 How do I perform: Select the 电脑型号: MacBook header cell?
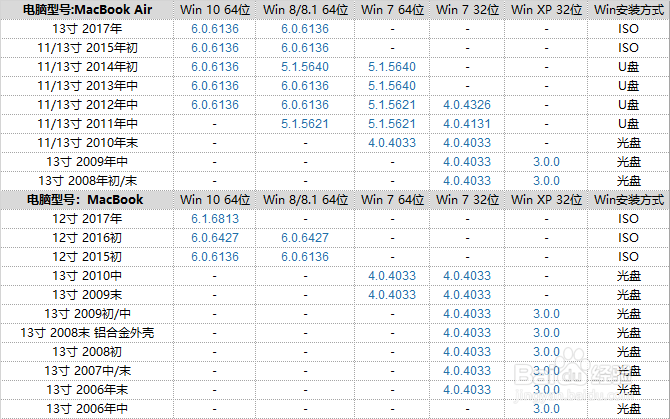pyautogui.click(x=85, y=199)
